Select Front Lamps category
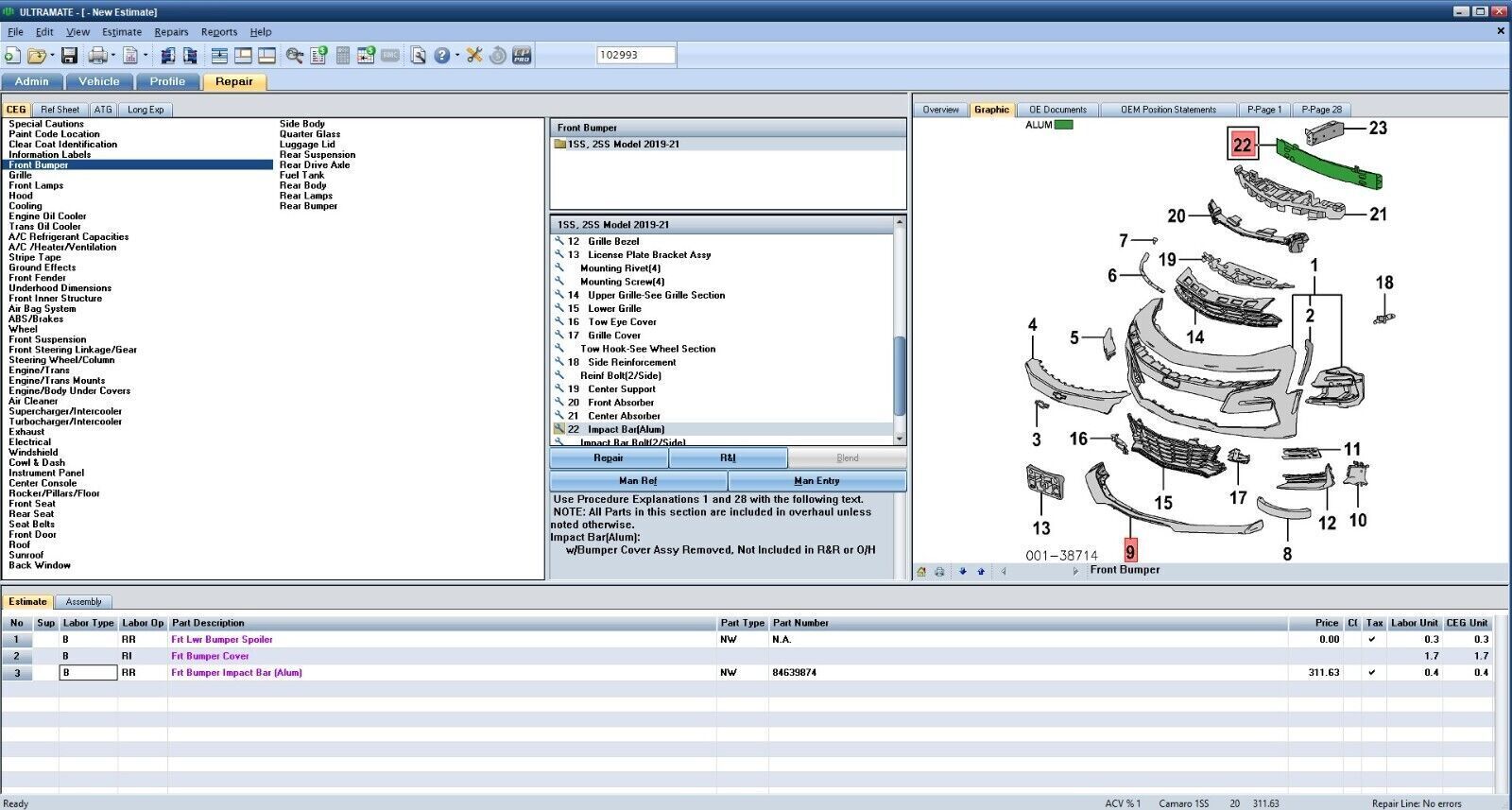Viewport: 1512px width, 810px height. [36, 185]
